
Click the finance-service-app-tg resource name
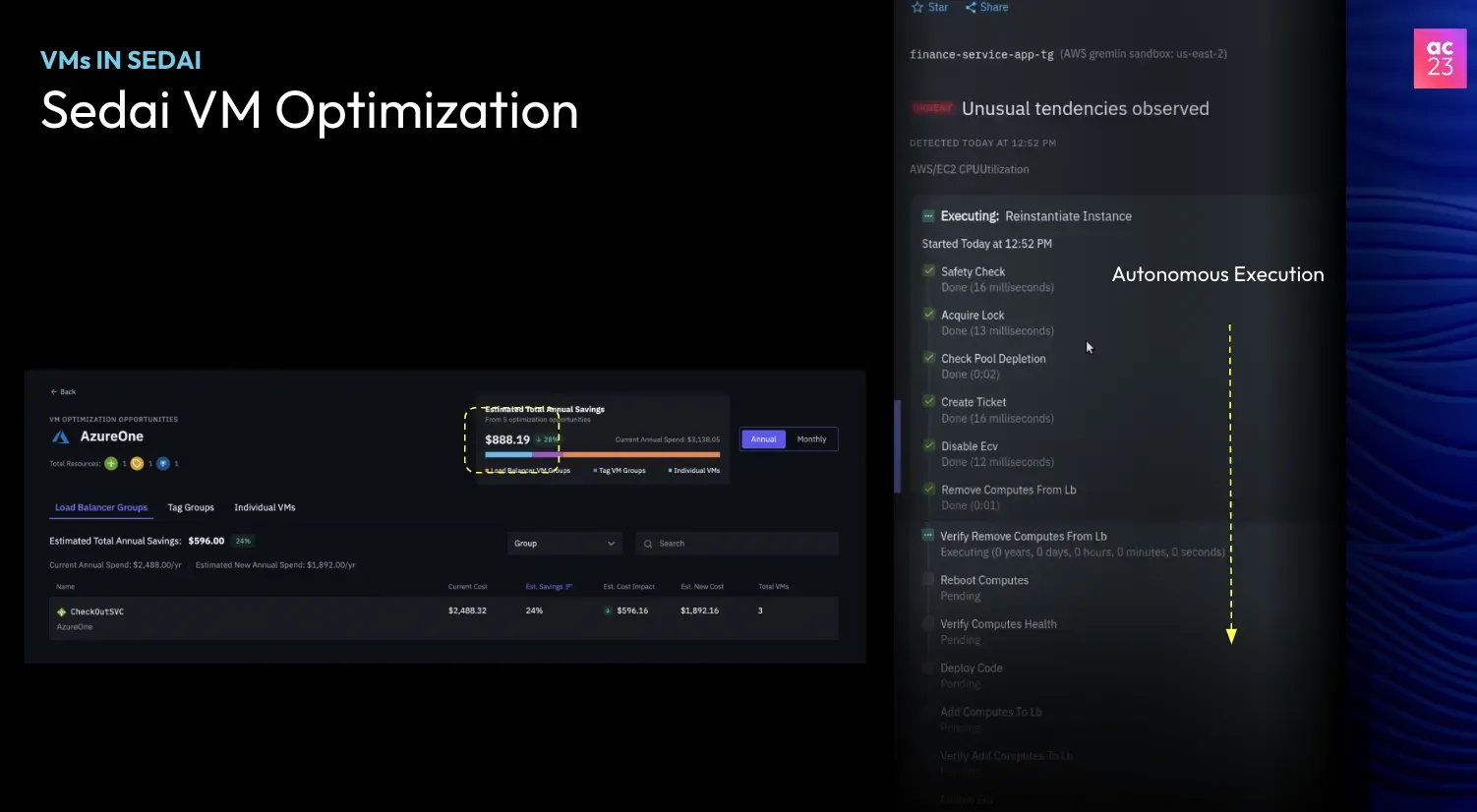click(x=981, y=54)
